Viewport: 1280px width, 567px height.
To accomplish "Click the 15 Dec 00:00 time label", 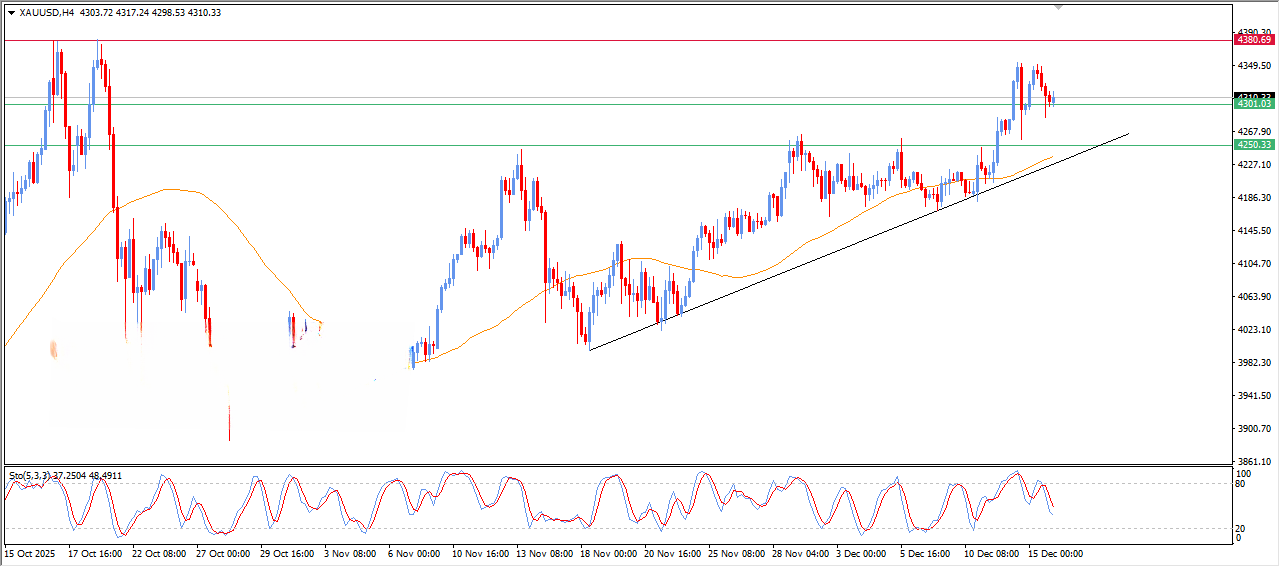I will (x=1055, y=553).
